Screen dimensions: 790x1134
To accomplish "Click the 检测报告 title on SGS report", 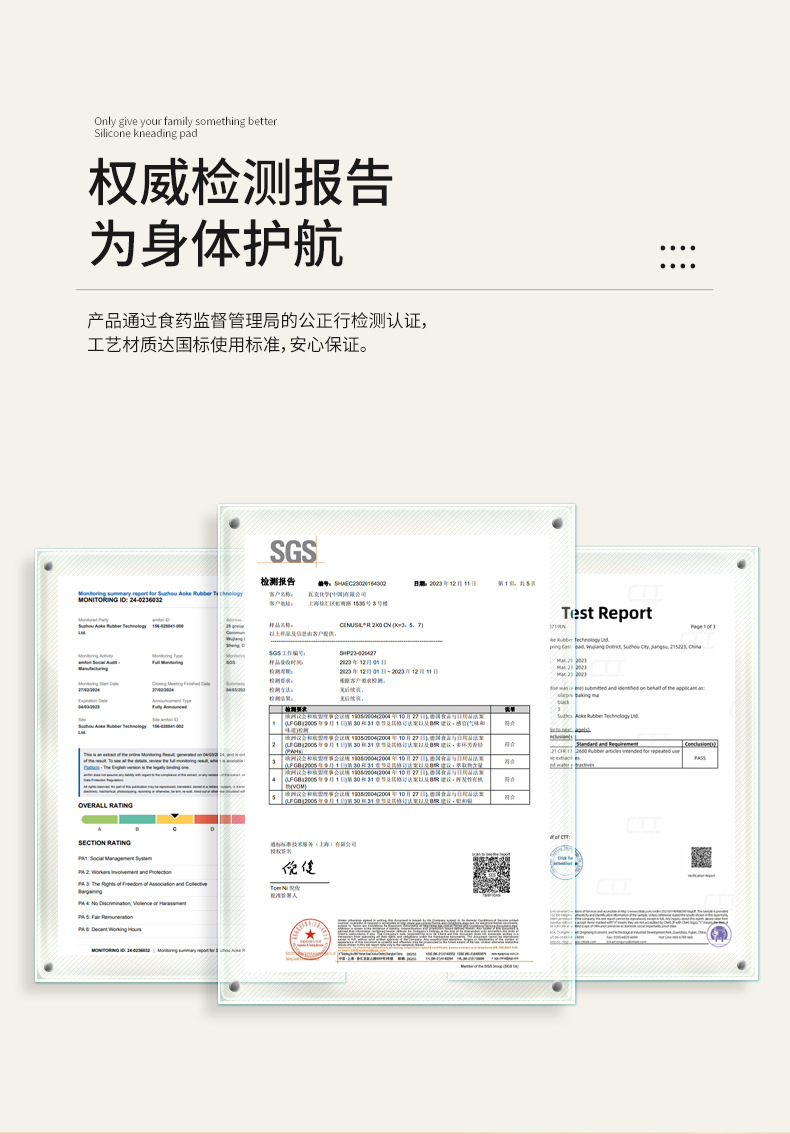I will click(x=278, y=581).
